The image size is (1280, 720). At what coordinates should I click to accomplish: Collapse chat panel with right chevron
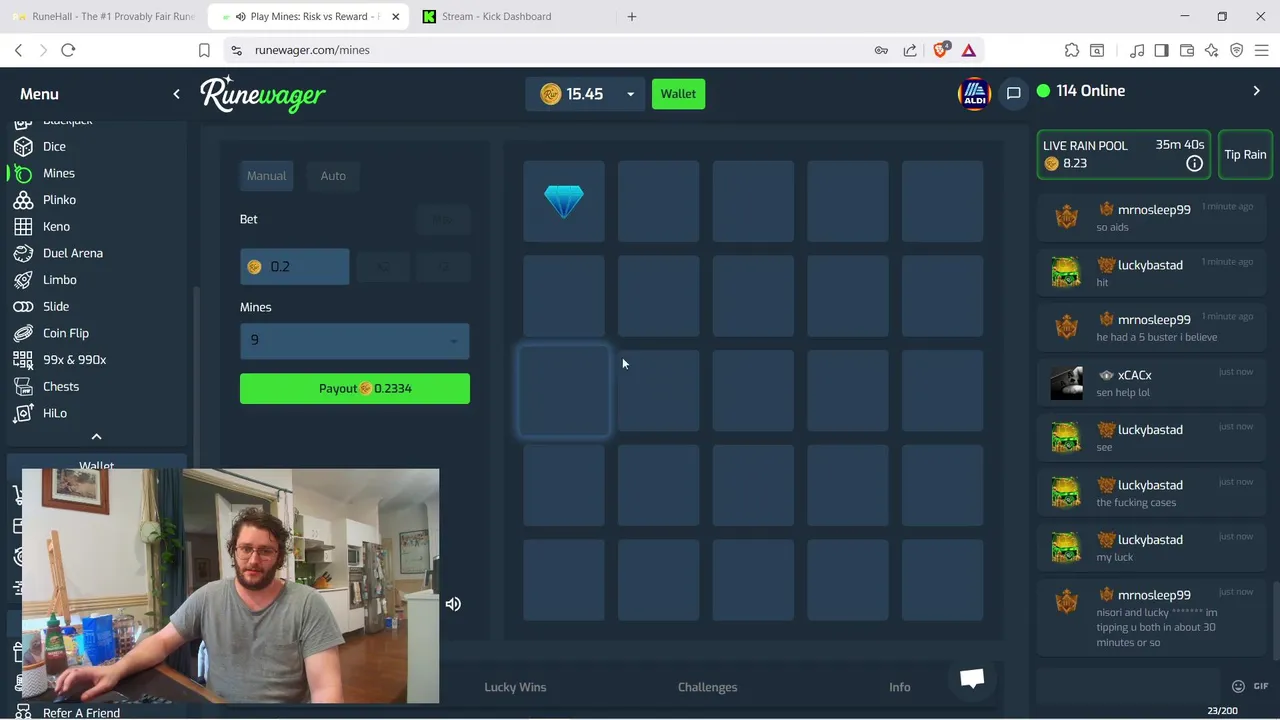click(x=1257, y=91)
